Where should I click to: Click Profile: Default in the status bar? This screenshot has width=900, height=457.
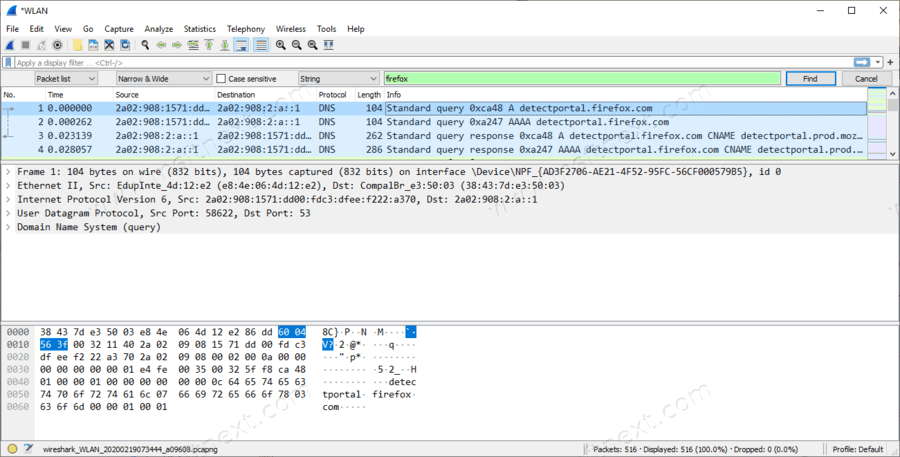click(858, 449)
